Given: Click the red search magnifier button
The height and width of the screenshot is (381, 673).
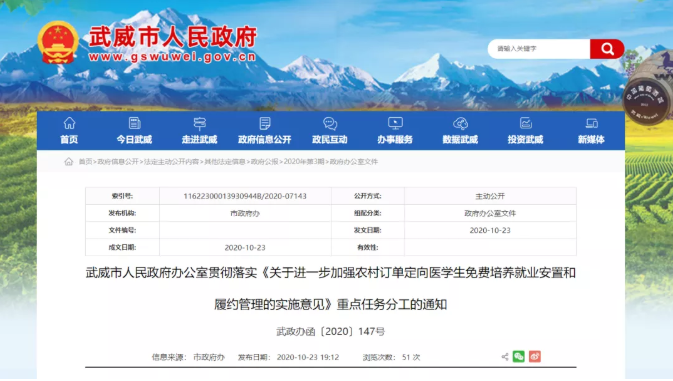Looking at the screenshot, I should coord(607,49).
